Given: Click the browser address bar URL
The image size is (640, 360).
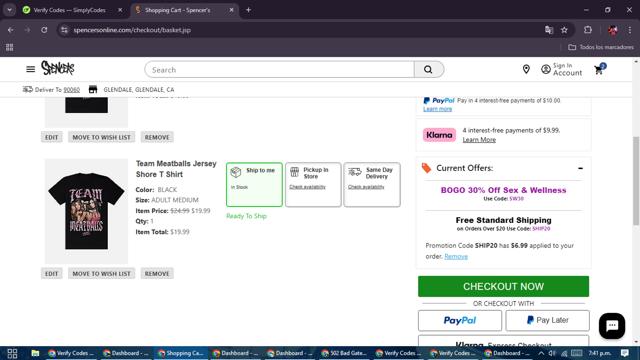Looking at the screenshot, I should pos(132,30).
